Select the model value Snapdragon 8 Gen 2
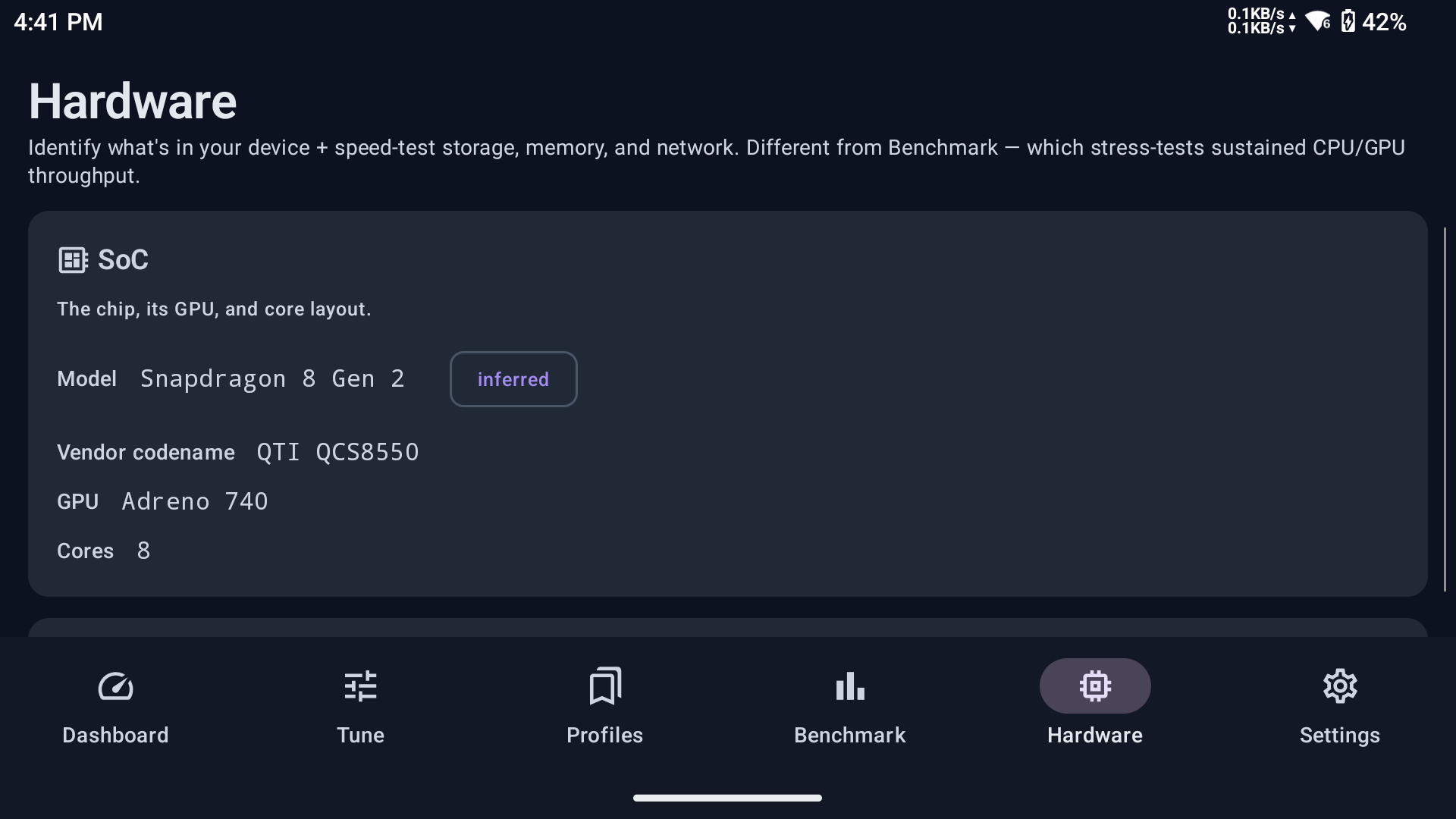This screenshot has height=819, width=1456. (272, 378)
